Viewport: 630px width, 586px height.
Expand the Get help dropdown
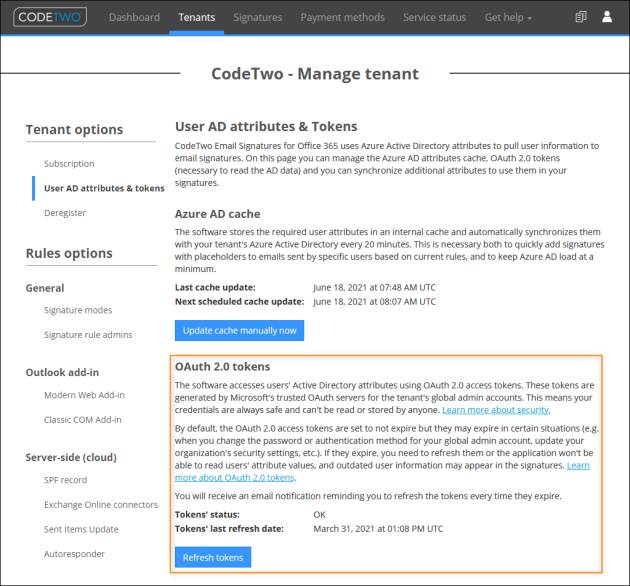coord(508,17)
